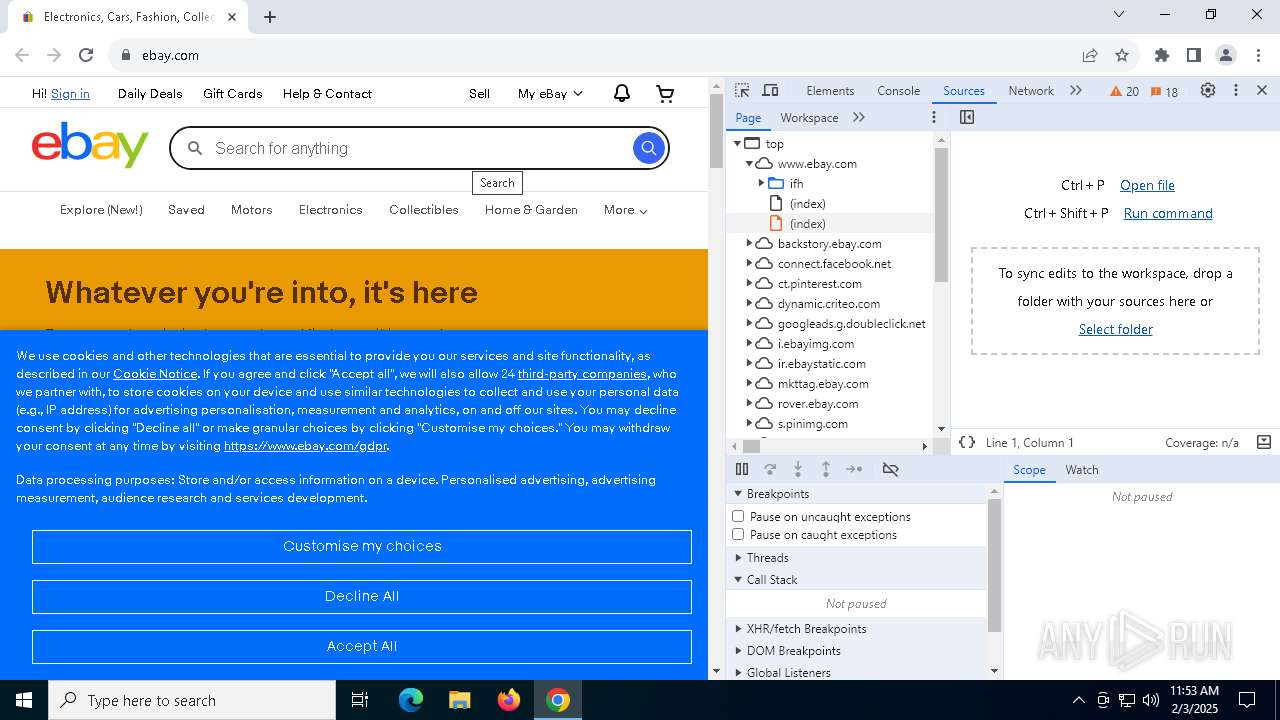Click the Chrome address bar

[590, 55]
